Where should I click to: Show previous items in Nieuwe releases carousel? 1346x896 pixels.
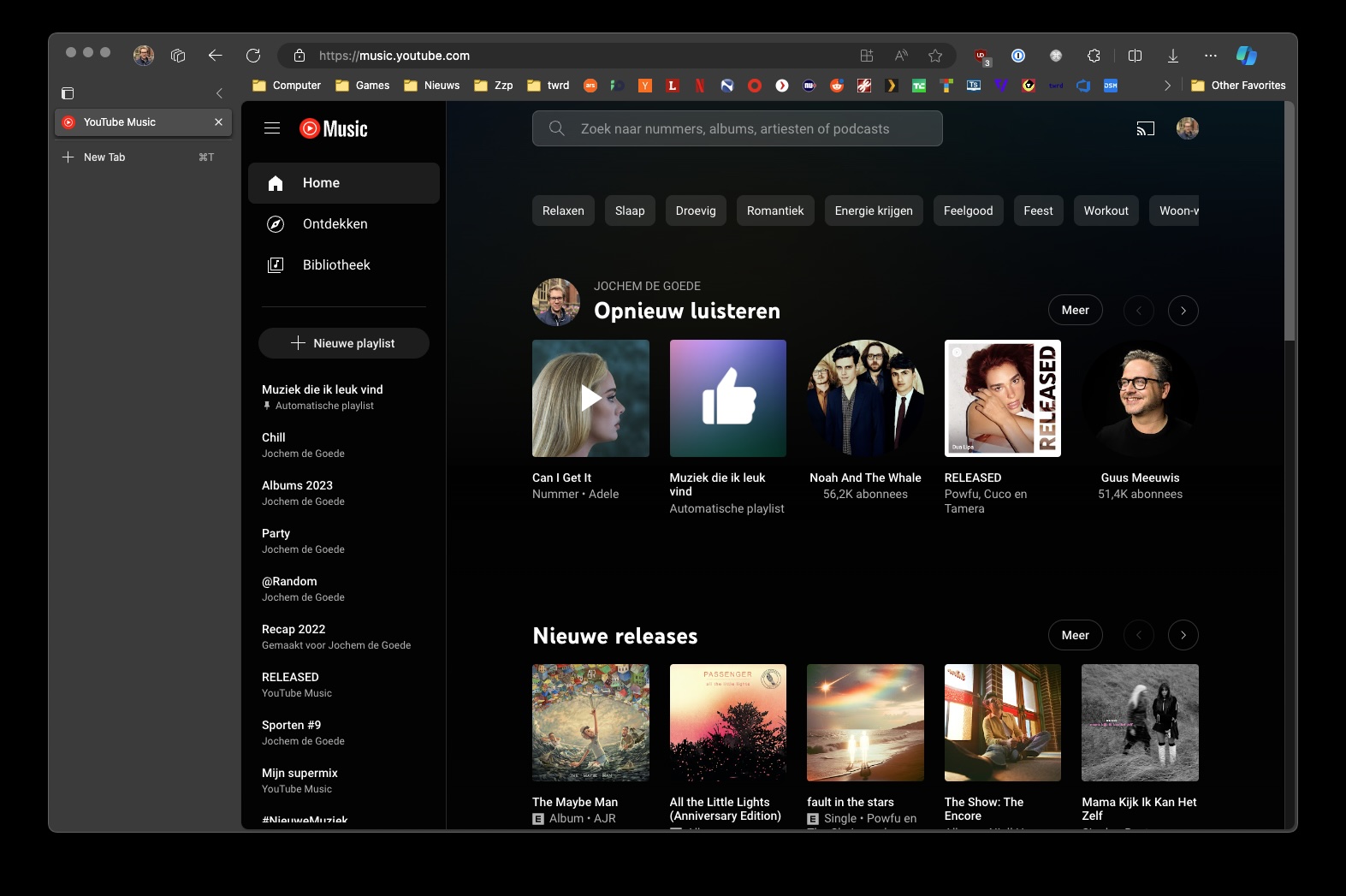point(1139,635)
